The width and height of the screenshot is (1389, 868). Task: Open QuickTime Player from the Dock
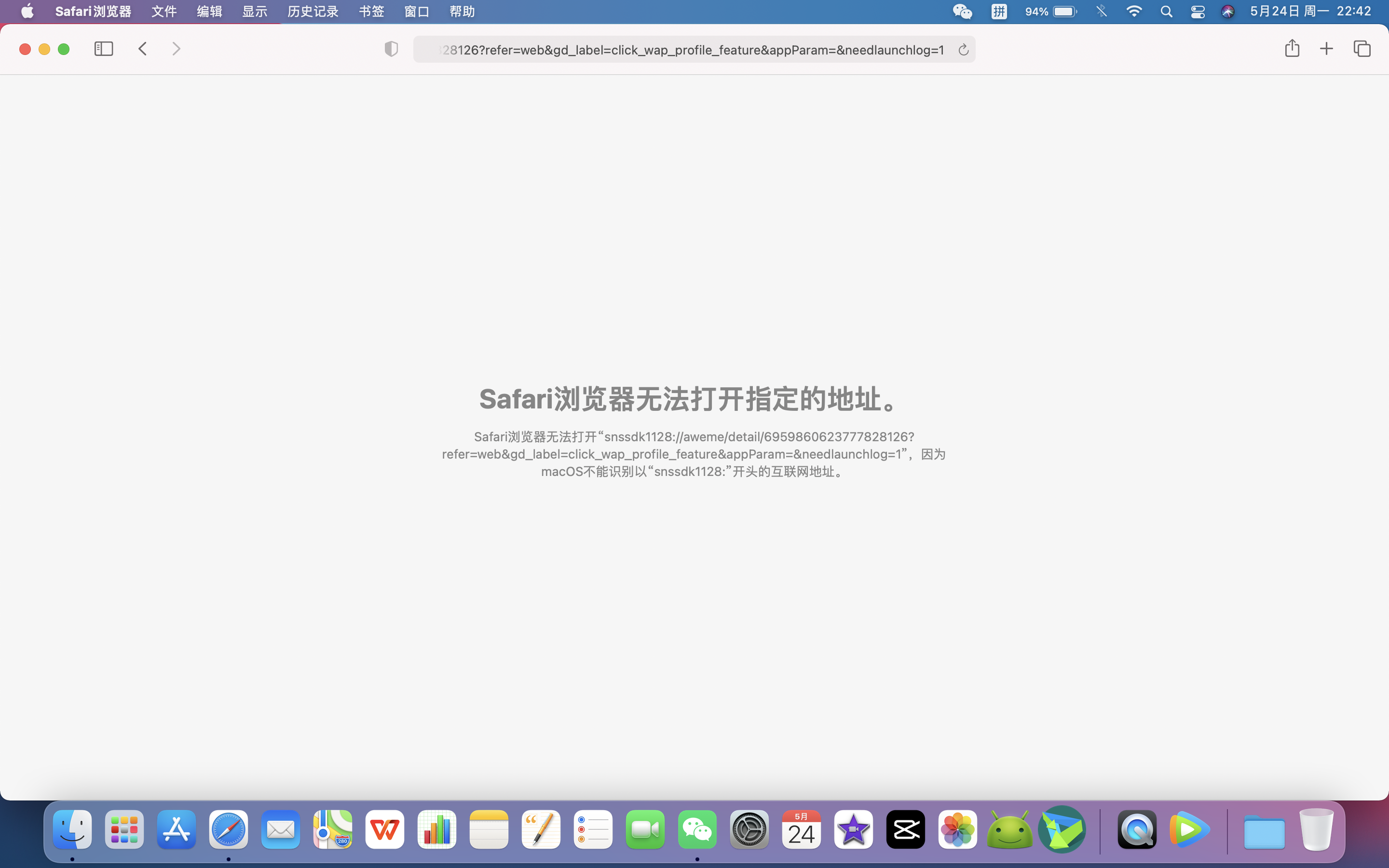[x=1137, y=829]
